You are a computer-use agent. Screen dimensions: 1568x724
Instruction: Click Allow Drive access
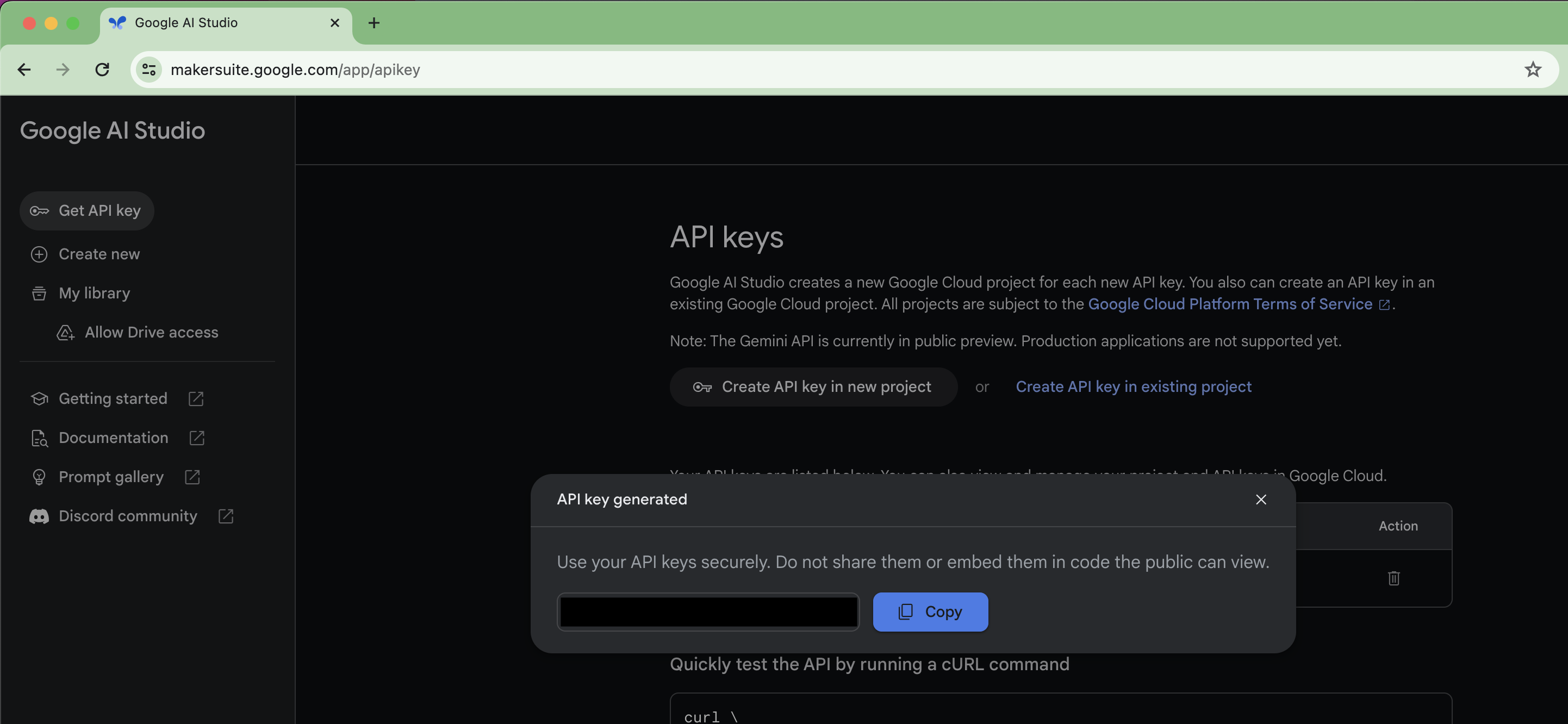coord(151,332)
